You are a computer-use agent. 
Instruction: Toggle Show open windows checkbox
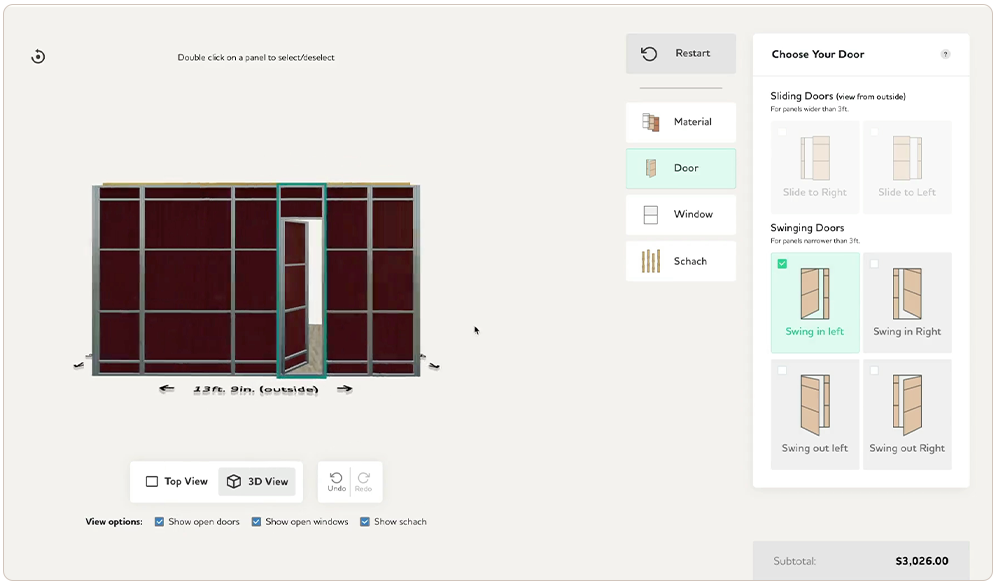[x=256, y=522]
